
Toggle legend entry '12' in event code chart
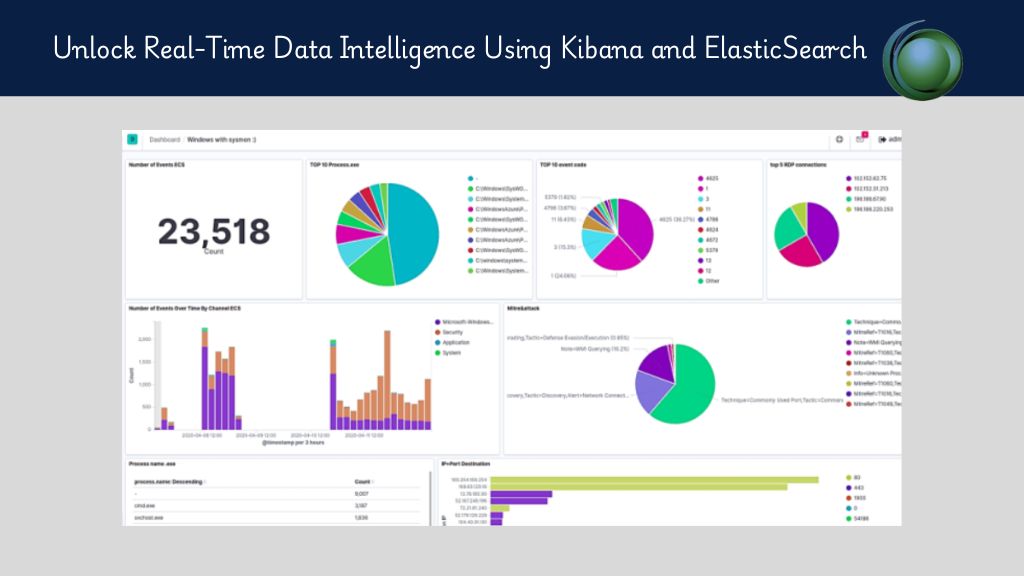coord(705,270)
